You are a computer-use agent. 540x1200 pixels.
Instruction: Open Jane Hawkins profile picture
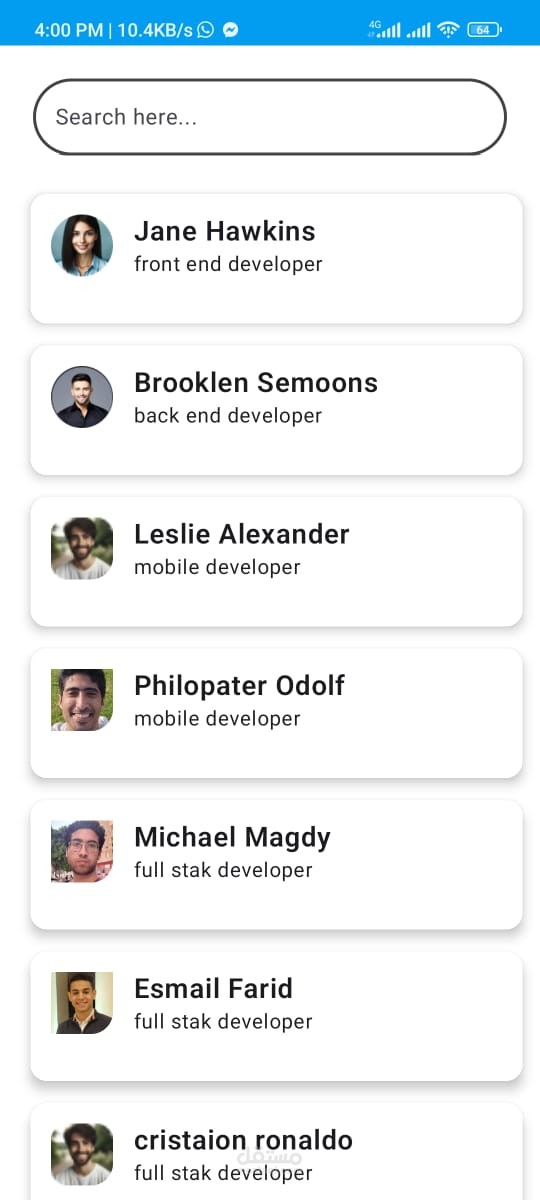[x=82, y=245]
